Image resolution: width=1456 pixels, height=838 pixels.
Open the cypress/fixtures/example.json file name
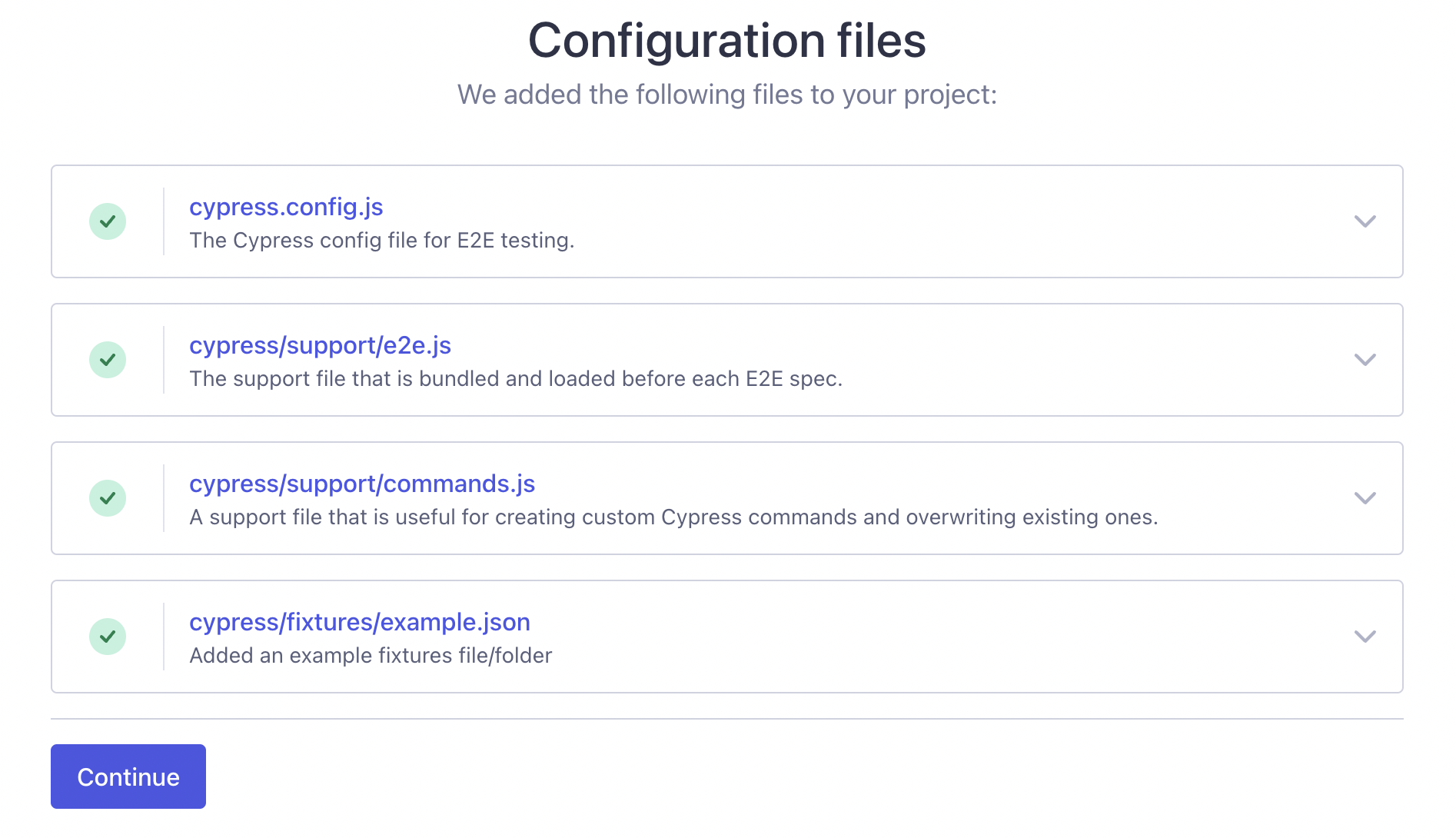(360, 623)
